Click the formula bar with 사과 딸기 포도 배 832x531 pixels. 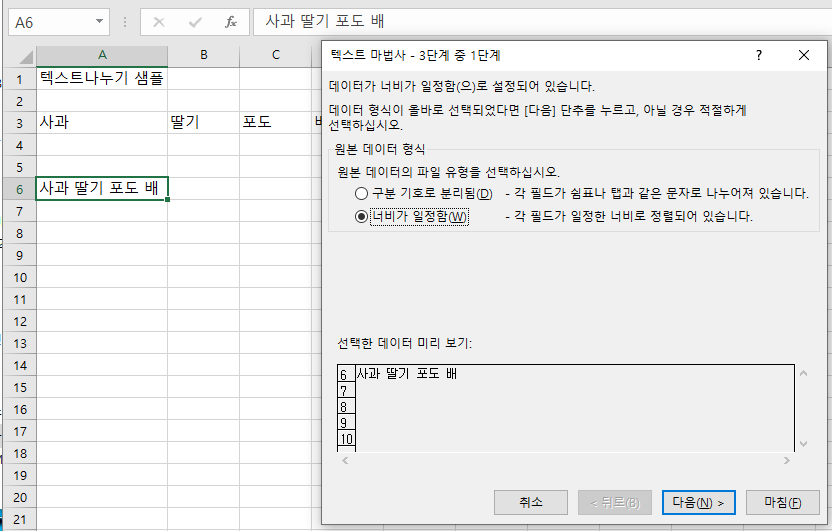[x=542, y=22]
